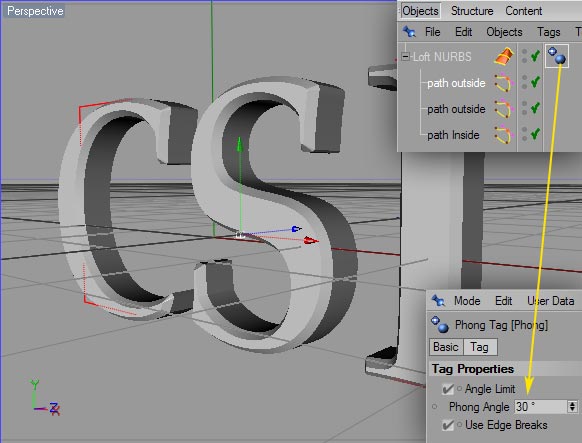The height and width of the screenshot is (443, 582).
Task: Open the Object Manager File menu
Action: point(432,32)
